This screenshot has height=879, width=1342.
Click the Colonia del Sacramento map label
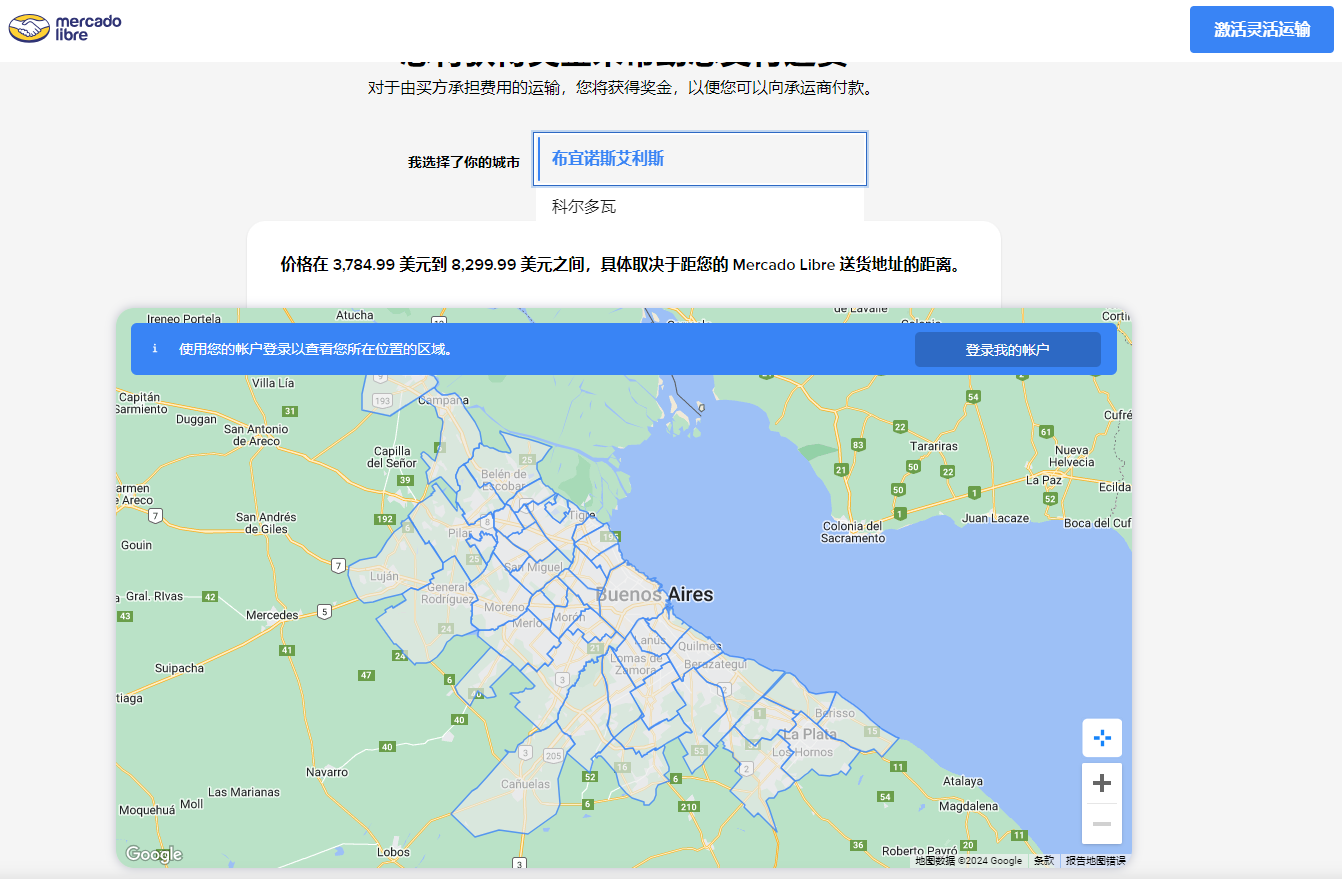click(x=853, y=532)
